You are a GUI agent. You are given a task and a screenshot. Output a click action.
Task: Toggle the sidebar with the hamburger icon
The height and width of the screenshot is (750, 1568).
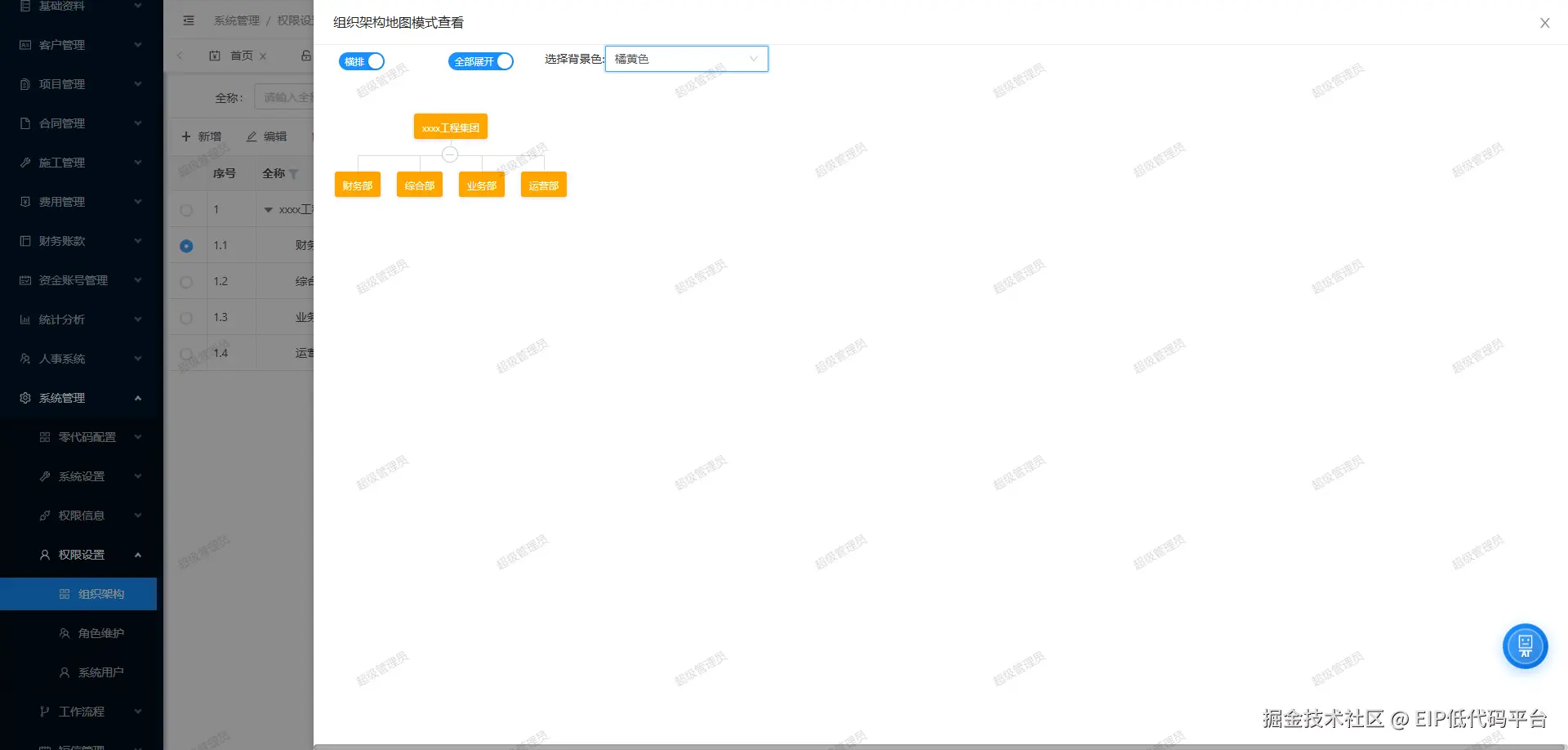(189, 20)
